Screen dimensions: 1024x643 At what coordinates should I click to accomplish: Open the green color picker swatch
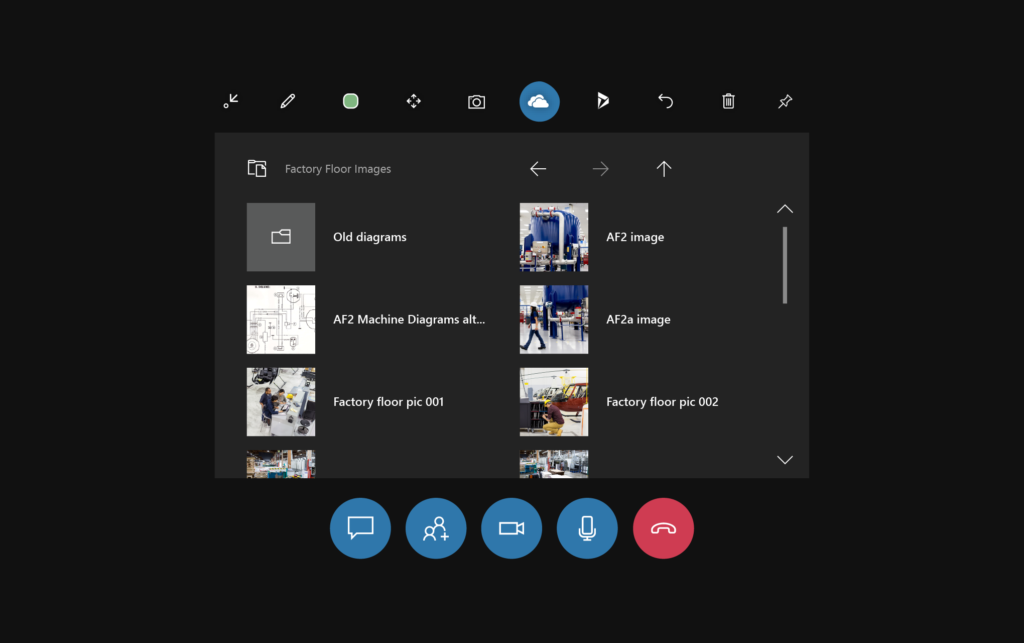tap(350, 101)
